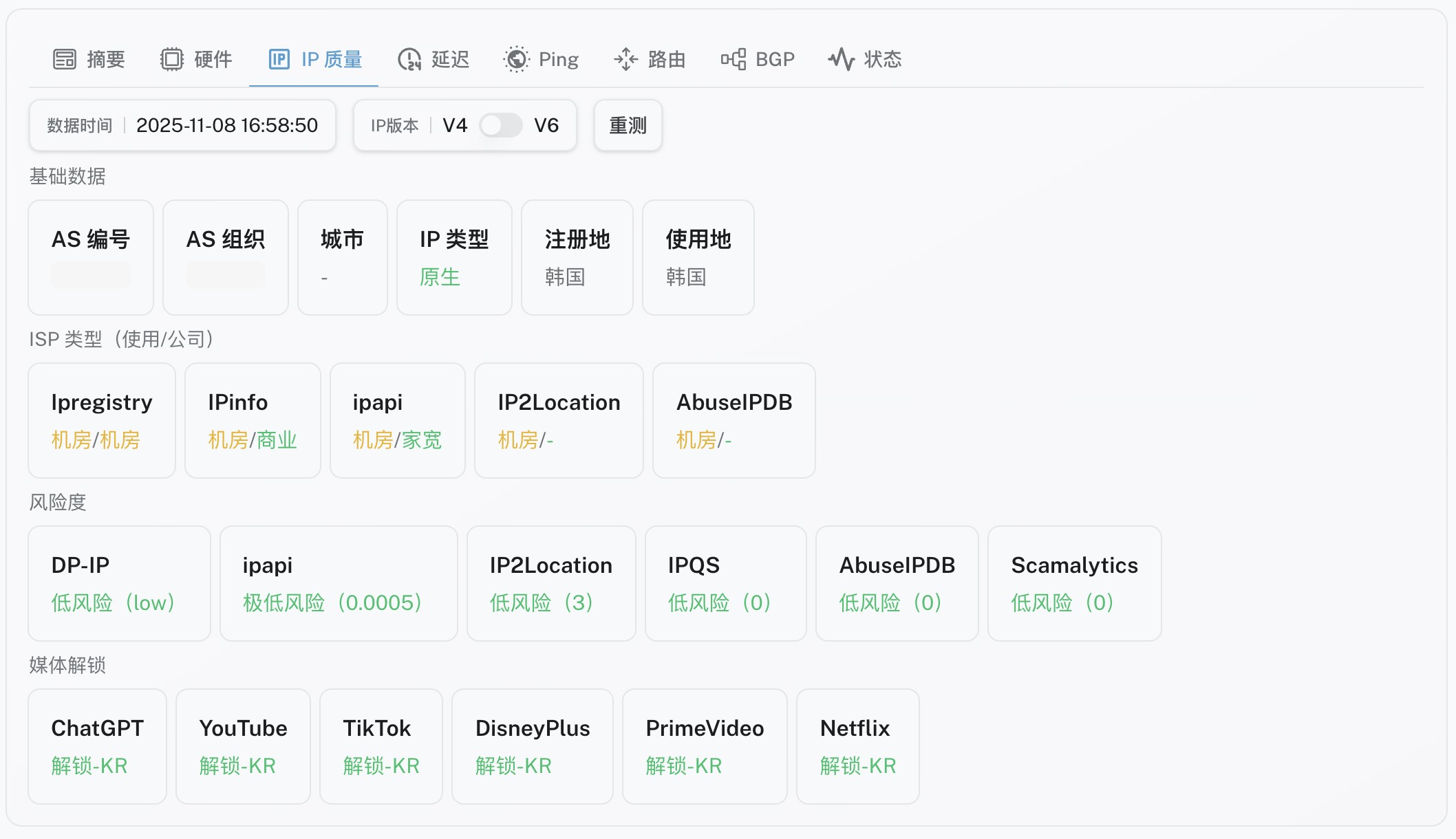Click the Netflix unlock card
This screenshot has height=839, width=1456.
pos(857,746)
